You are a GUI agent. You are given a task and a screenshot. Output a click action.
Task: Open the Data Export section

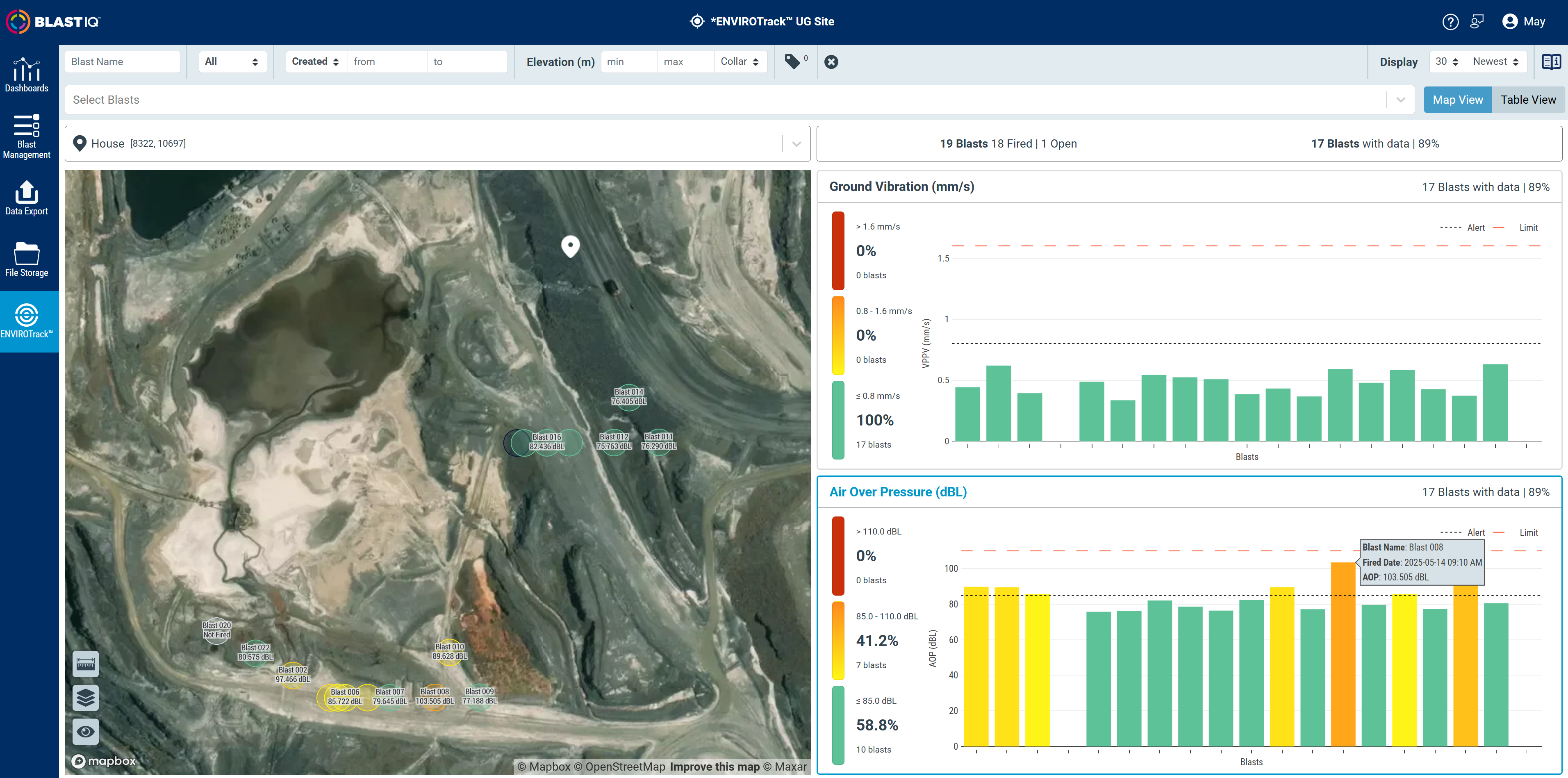(x=27, y=198)
